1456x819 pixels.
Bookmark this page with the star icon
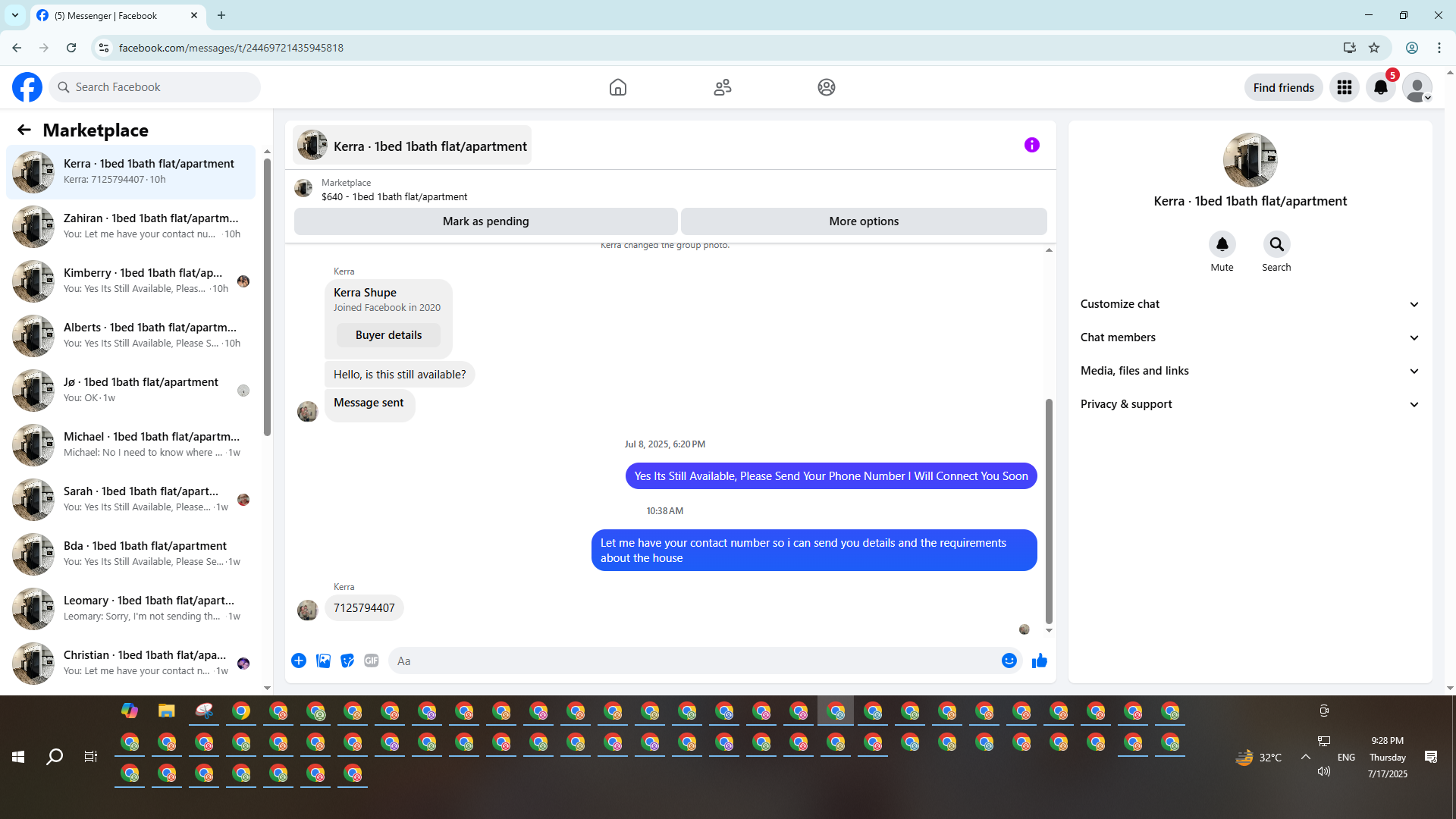pos(1374,48)
